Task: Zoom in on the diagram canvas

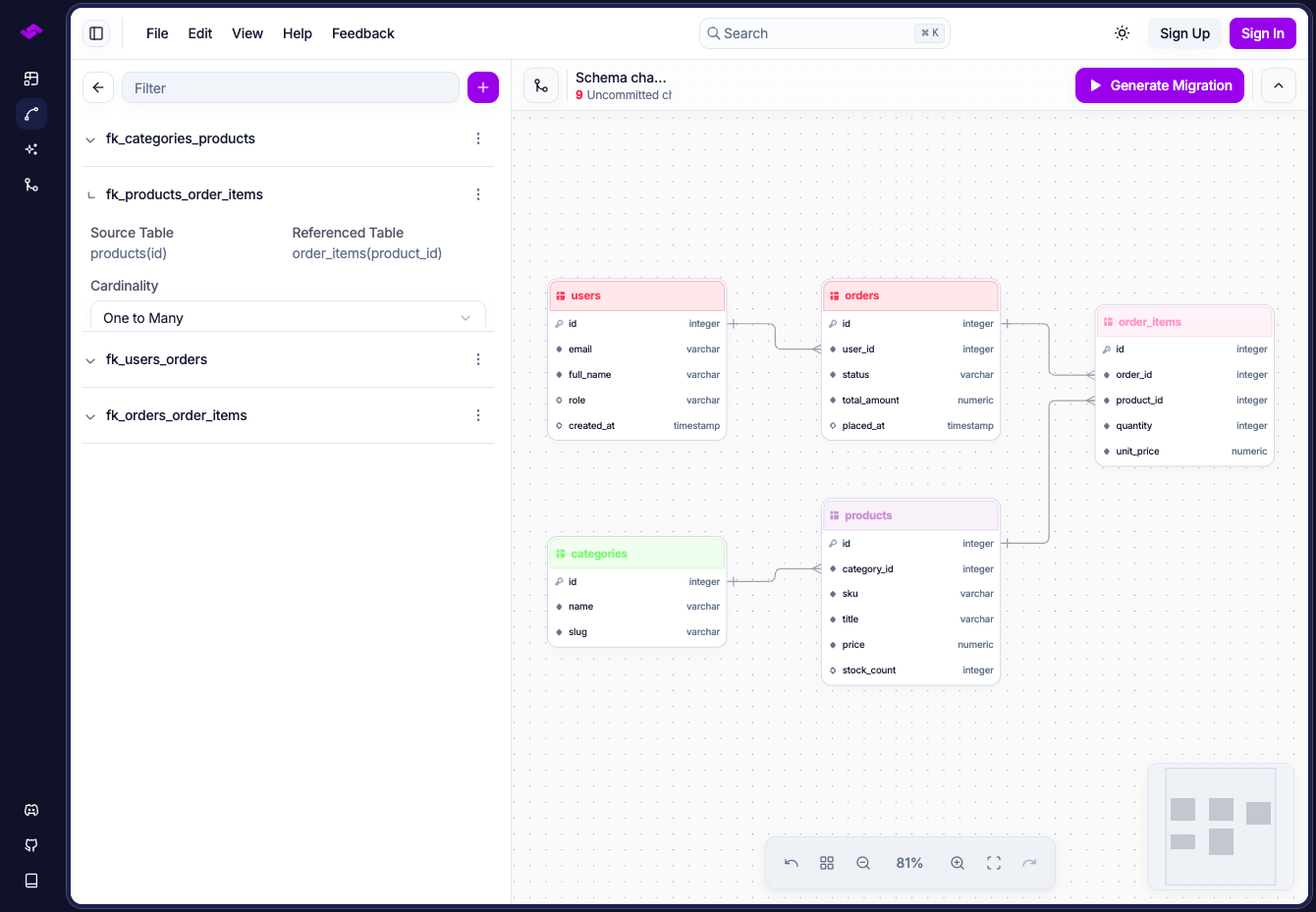Action: [958, 863]
